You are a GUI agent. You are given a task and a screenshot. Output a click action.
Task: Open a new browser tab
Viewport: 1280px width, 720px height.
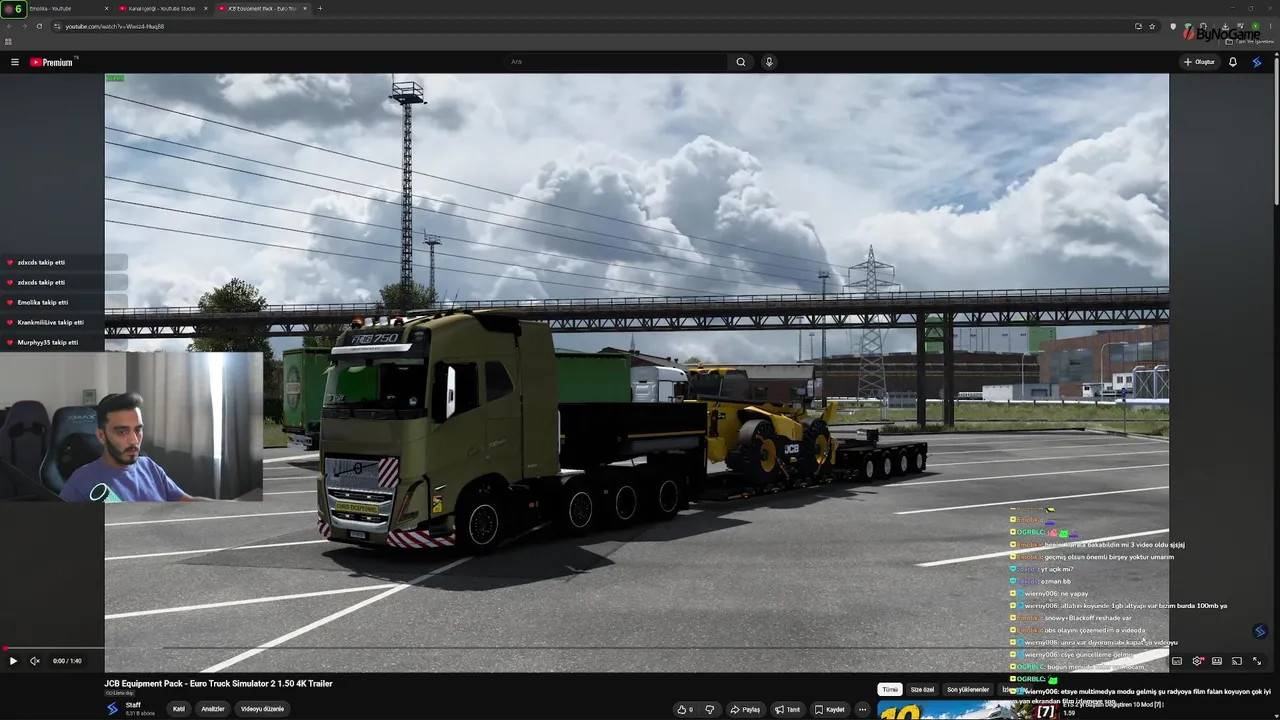pos(320,8)
